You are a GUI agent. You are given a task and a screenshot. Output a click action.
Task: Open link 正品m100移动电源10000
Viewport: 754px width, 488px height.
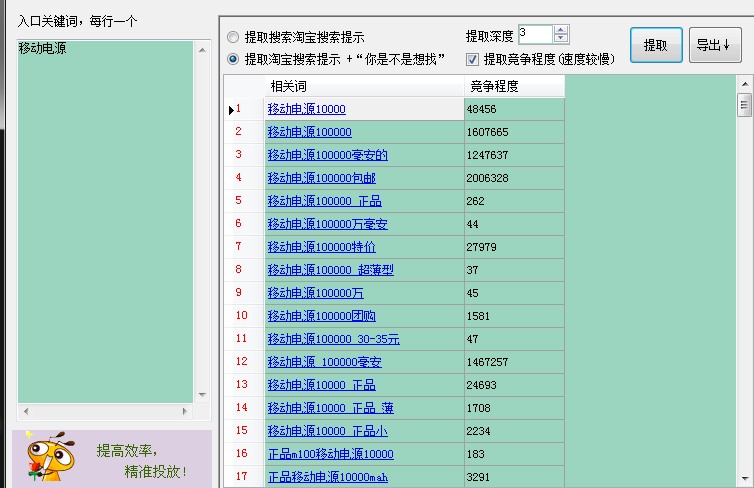pos(330,454)
